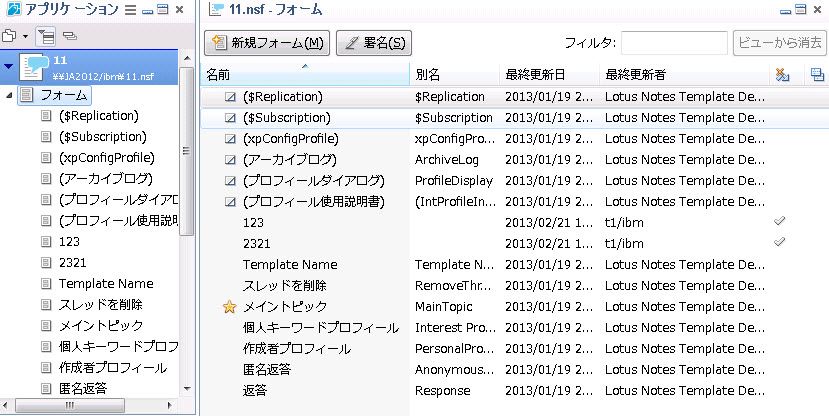Click the 署名(S) button
Image resolution: width=829 pixels, height=416 pixels.
pyautogui.click(x=374, y=43)
